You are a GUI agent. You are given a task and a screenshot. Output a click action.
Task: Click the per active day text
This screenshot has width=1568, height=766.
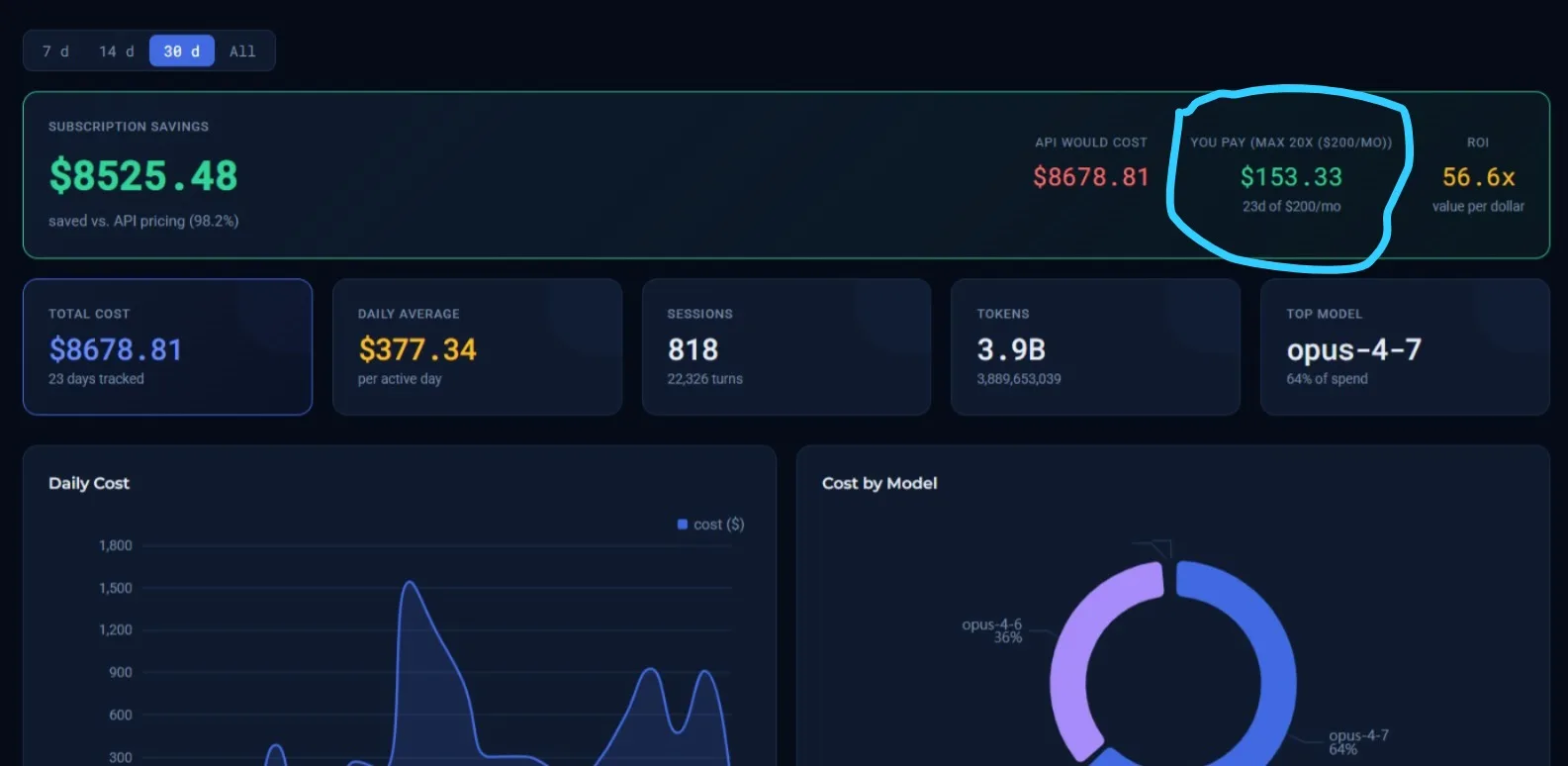[x=400, y=379]
